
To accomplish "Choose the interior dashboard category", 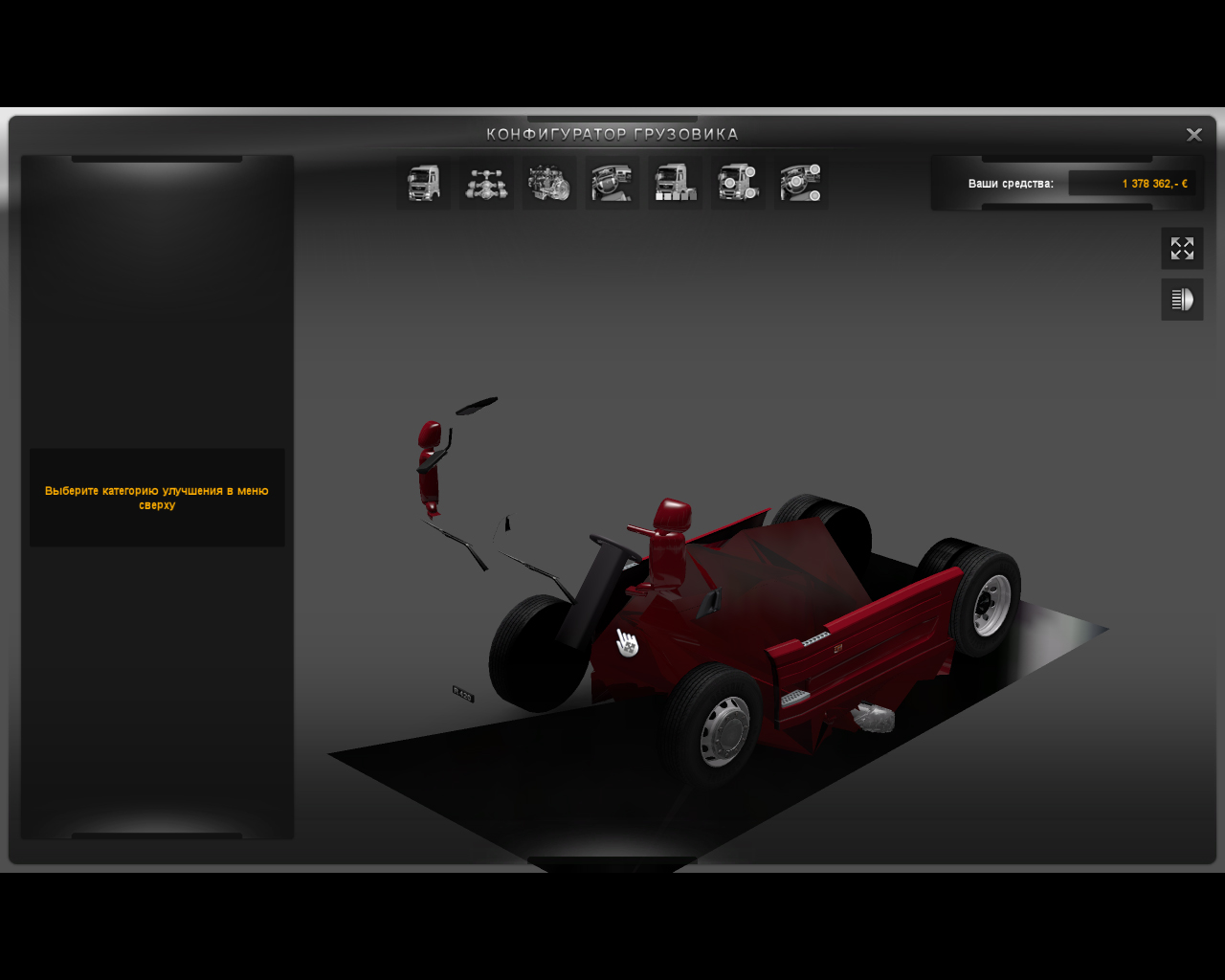I will click(x=612, y=183).
